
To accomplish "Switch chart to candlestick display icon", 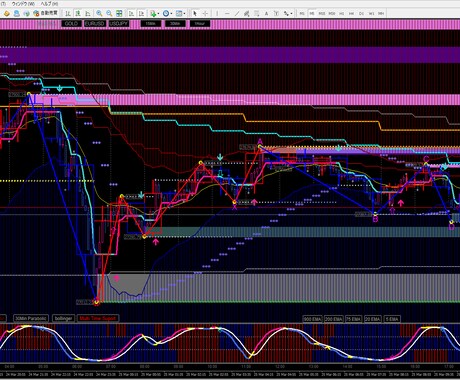I will point(78,13).
